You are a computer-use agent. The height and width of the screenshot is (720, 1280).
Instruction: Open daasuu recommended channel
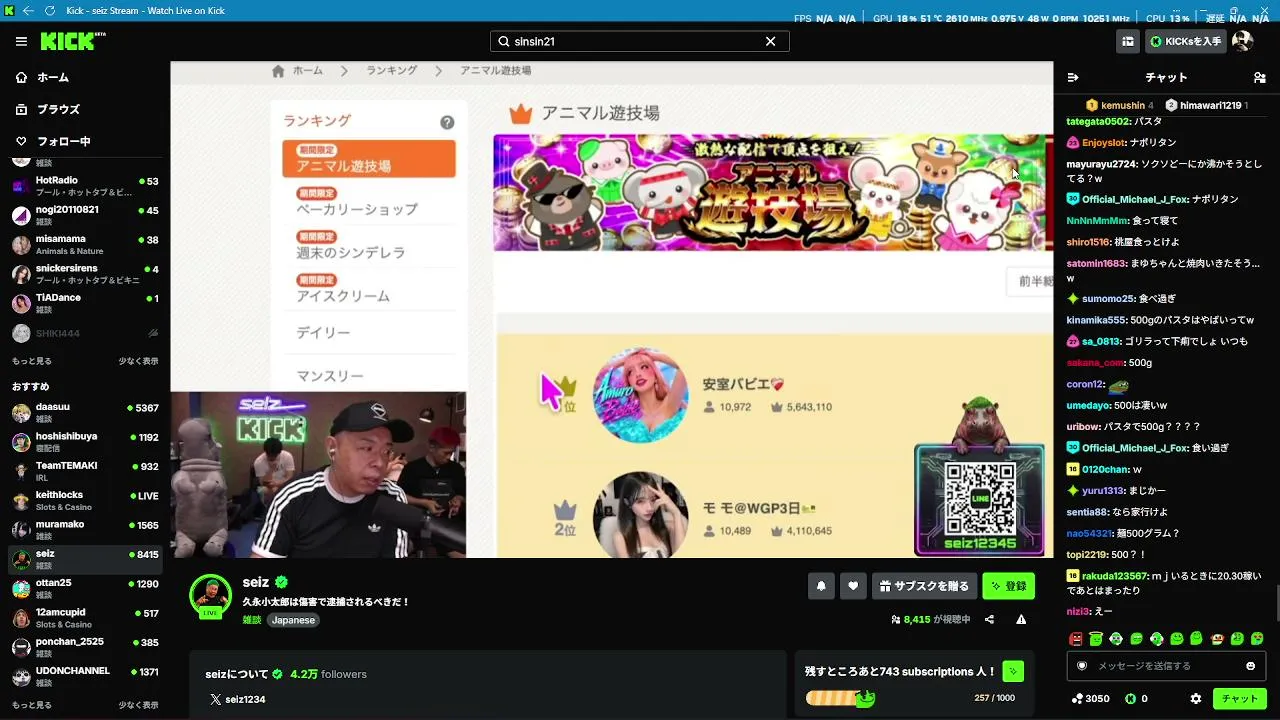tap(85, 412)
